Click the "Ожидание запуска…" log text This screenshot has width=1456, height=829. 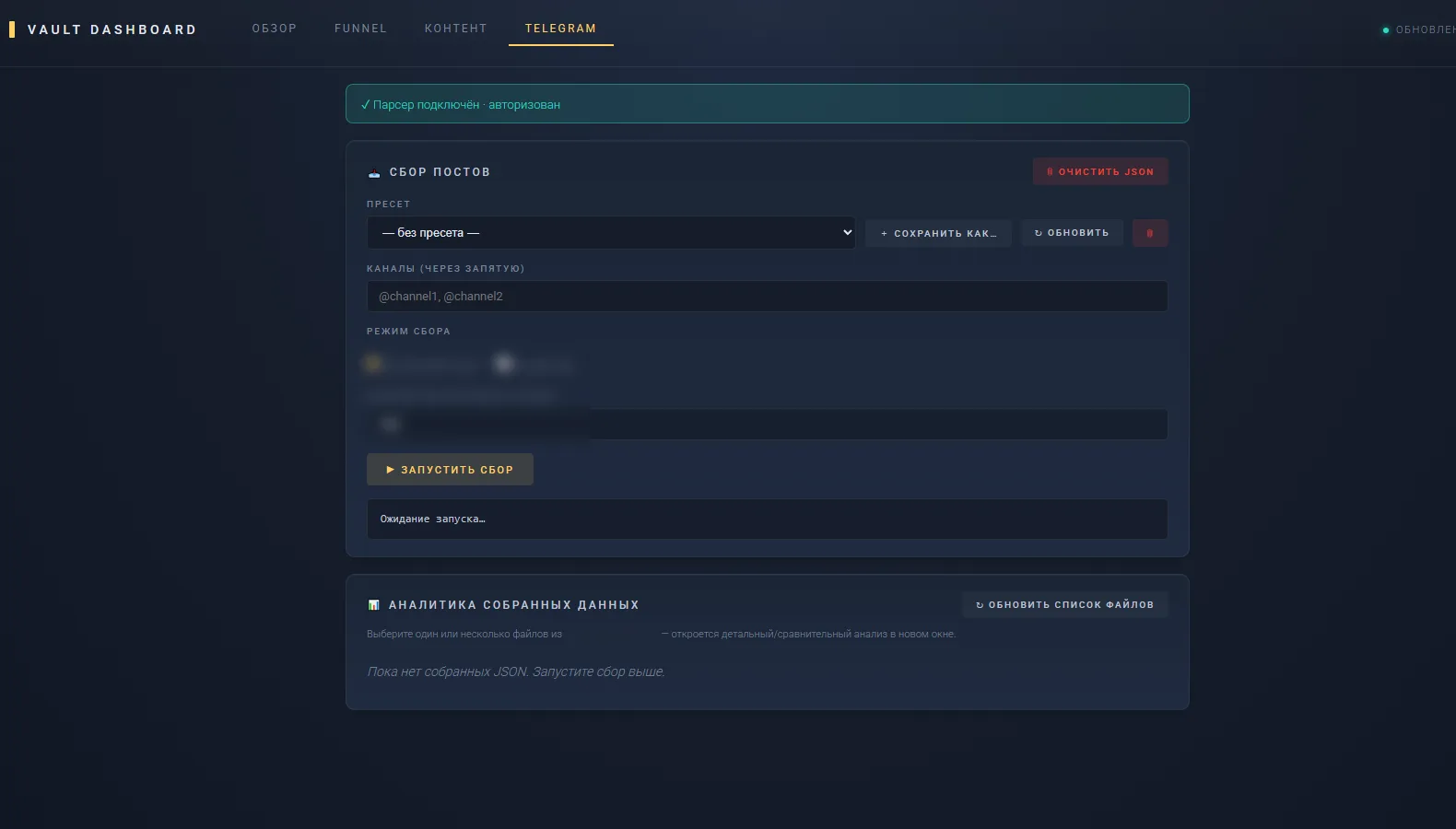432,520
